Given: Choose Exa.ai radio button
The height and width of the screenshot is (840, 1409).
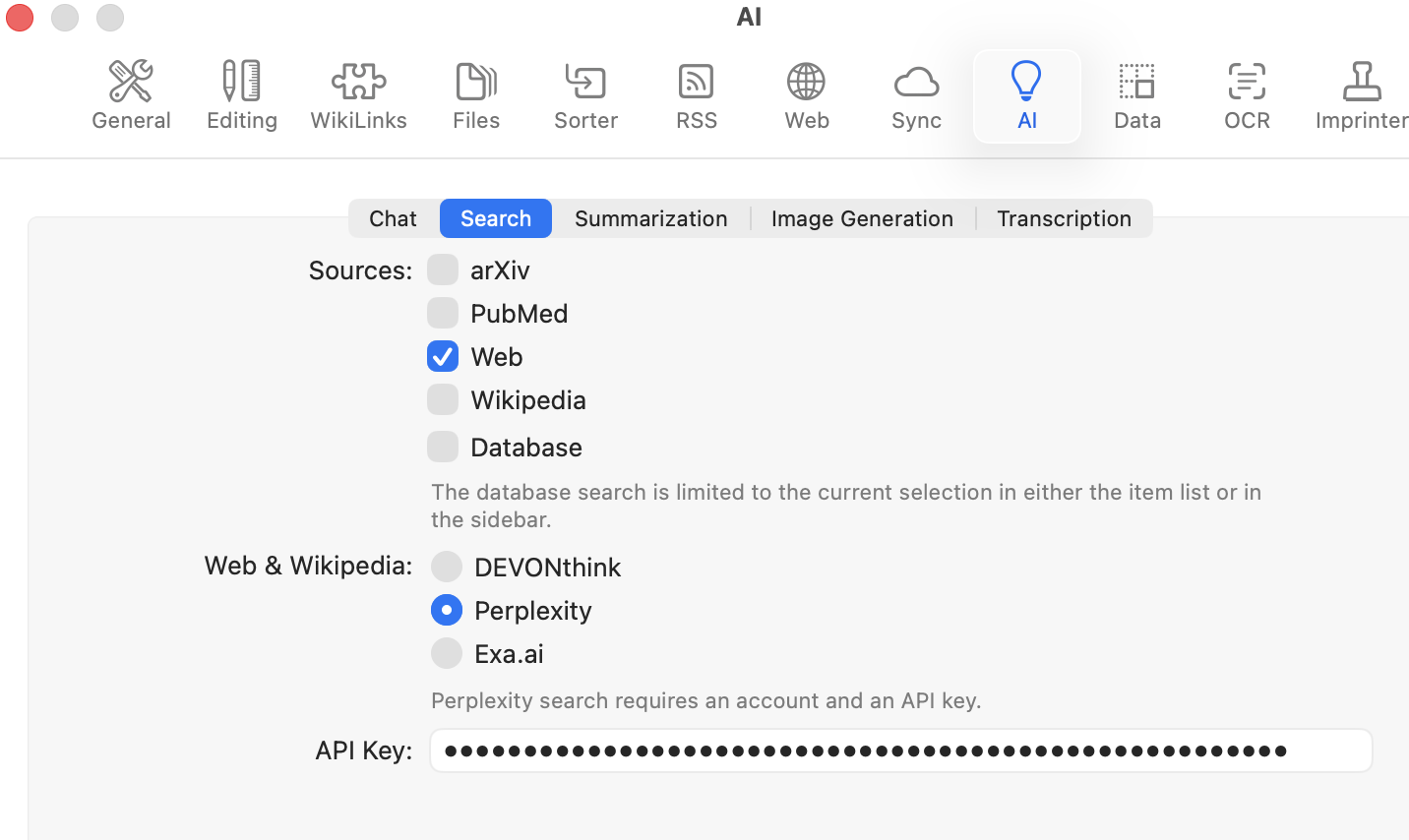Looking at the screenshot, I should click(x=447, y=653).
